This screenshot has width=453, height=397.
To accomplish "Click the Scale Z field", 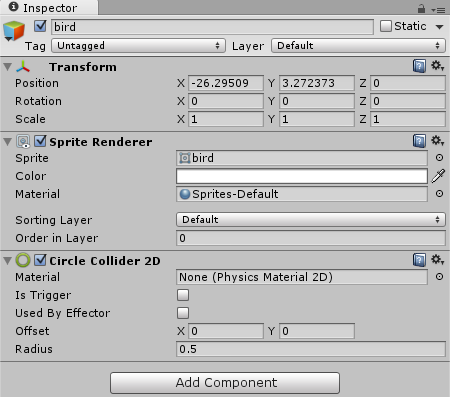I will tap(408, 119).
